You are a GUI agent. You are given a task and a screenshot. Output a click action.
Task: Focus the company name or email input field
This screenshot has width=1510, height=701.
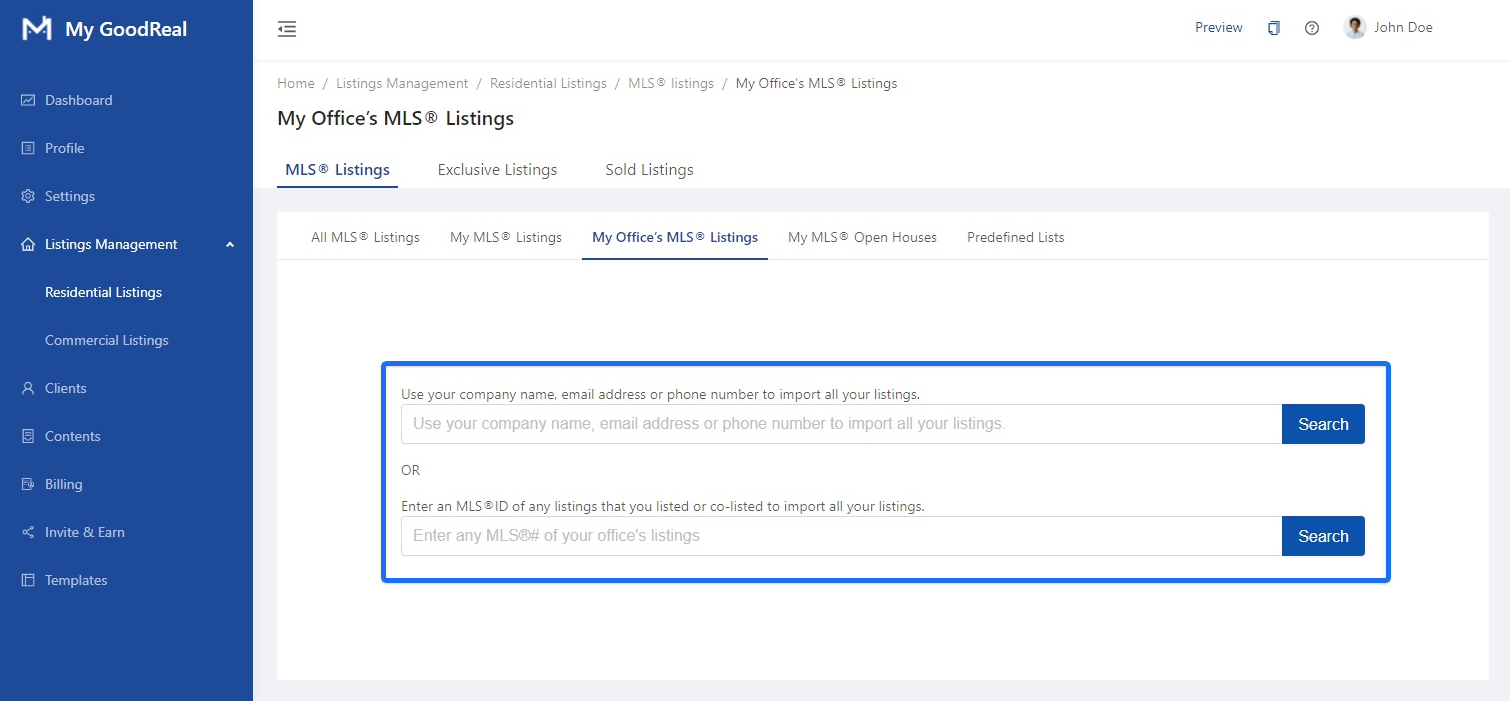840,424
